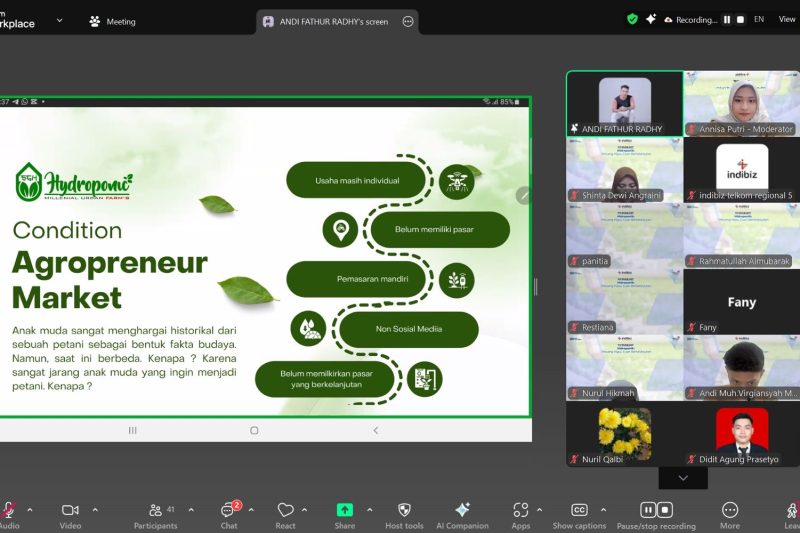The height and width of the screenshot is (533, 800).
Task: Expand the share options arrow
Action: tap(369, 510)
